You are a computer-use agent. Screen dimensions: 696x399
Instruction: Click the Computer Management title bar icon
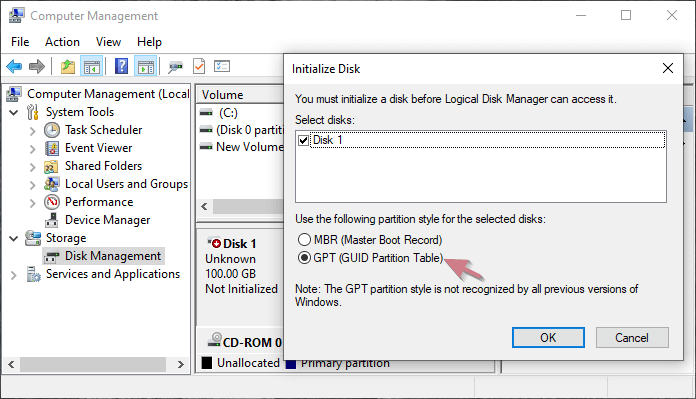16,16
